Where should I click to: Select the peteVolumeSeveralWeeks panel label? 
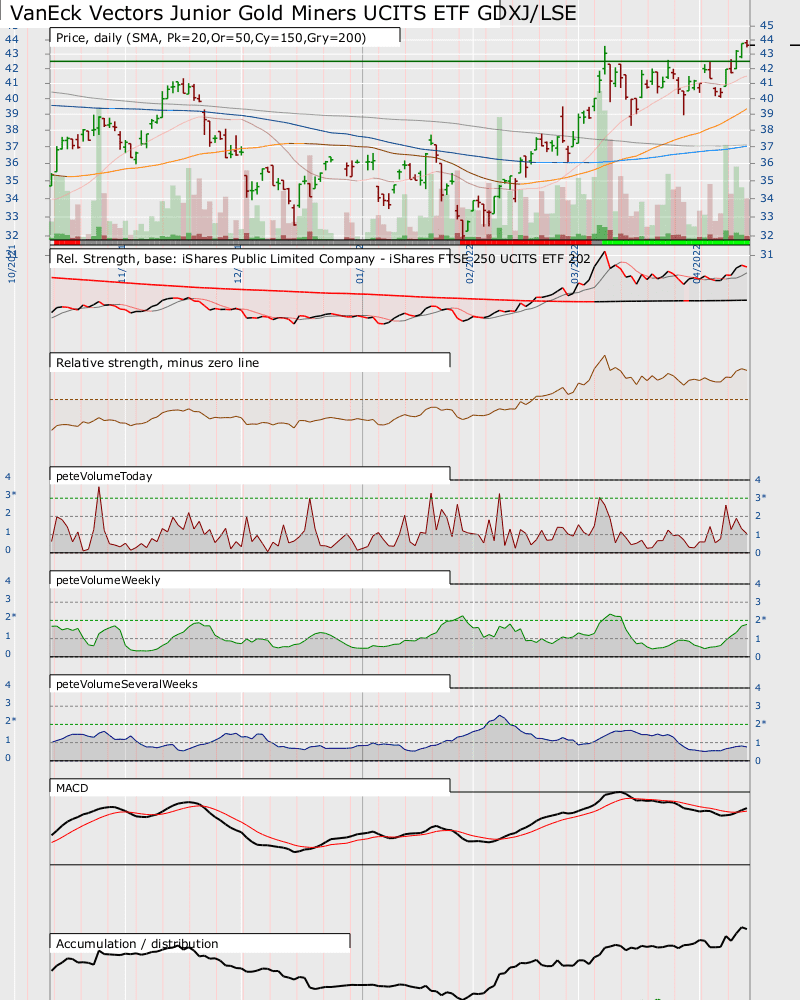tap(127, 684)
